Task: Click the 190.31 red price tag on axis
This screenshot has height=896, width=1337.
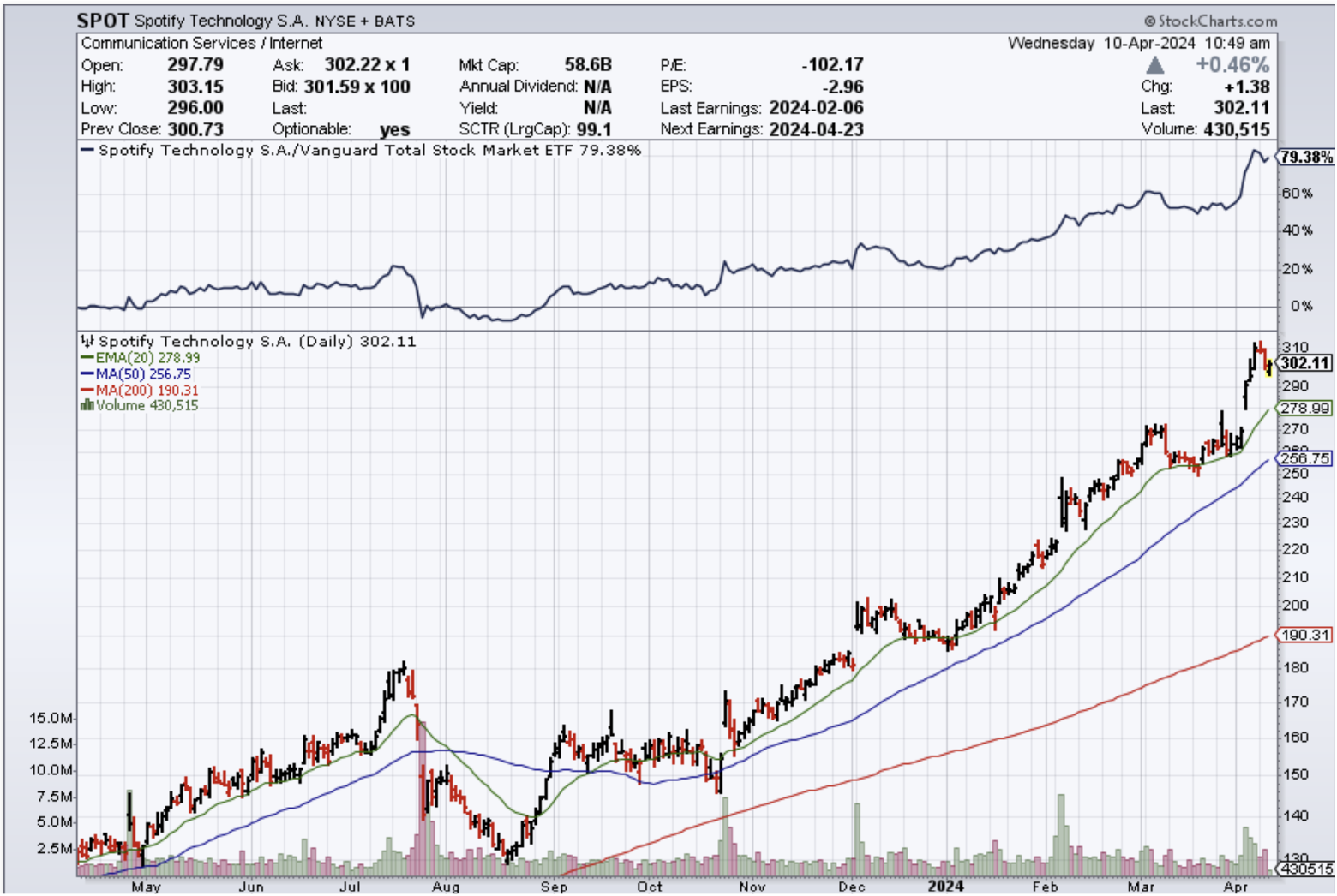Action: coord(1305,635)
